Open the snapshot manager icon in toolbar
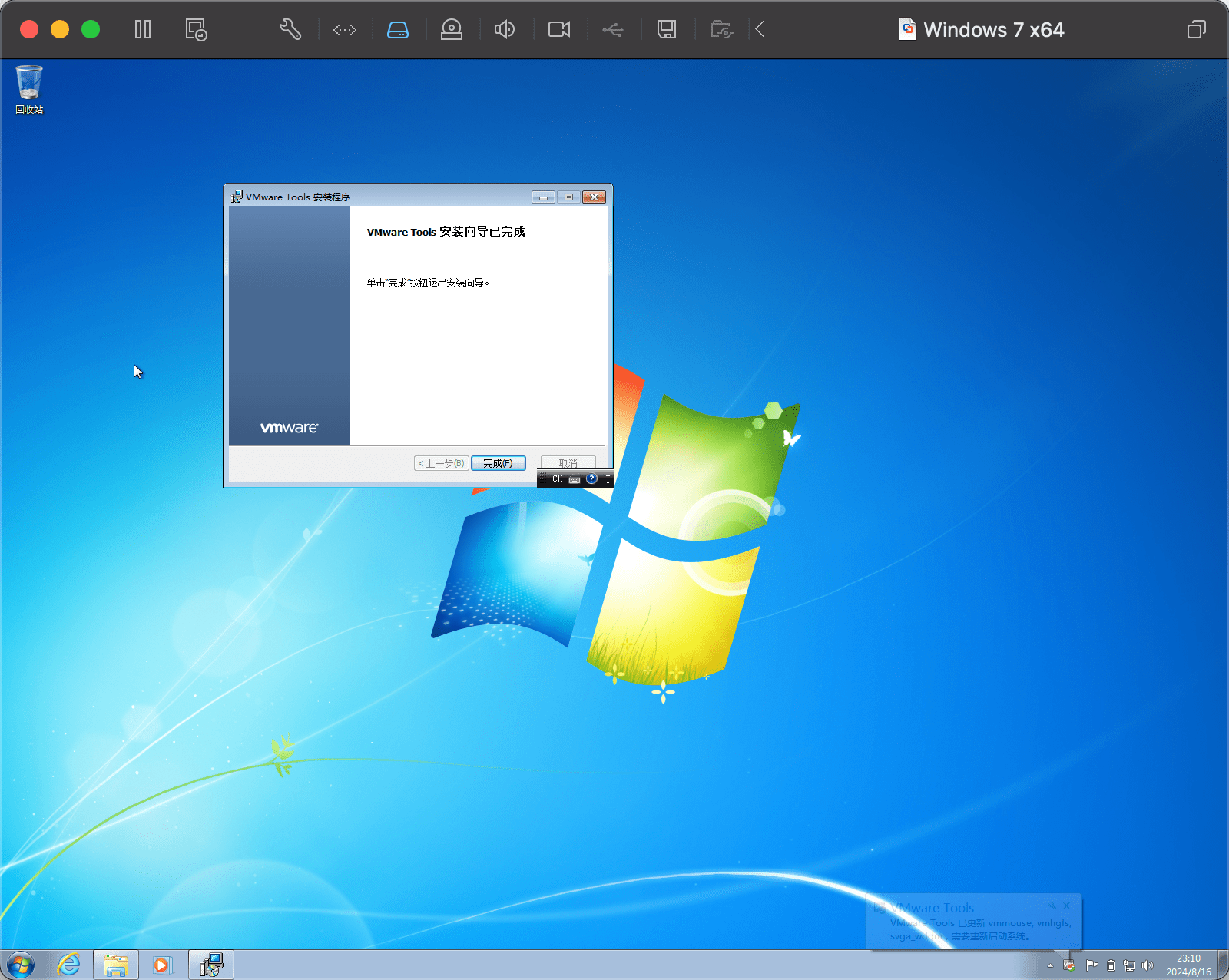Viewport: 1229px width, 980px height. click(x=196, y=30)
